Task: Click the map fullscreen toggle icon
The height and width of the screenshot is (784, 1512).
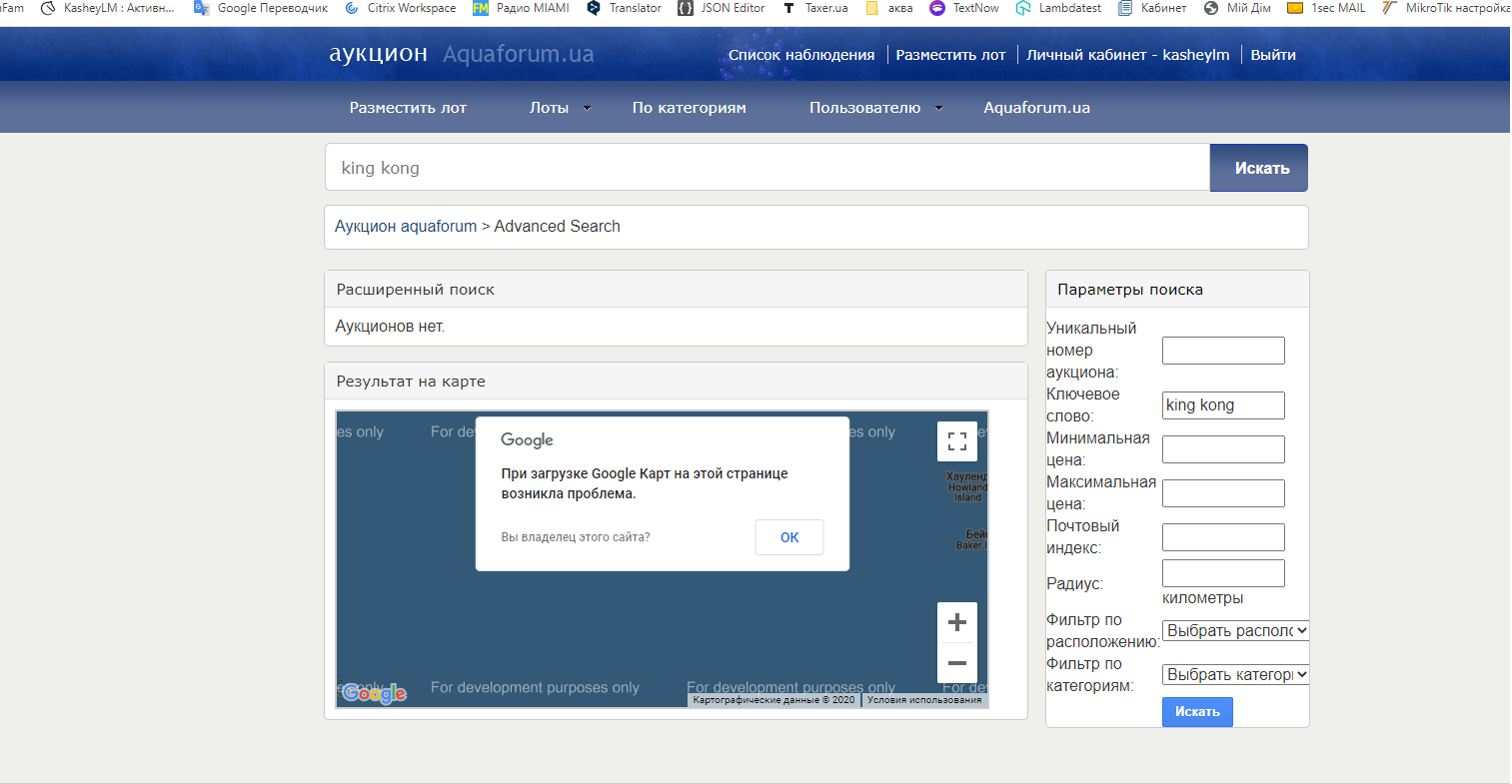Action: [956, 441]
